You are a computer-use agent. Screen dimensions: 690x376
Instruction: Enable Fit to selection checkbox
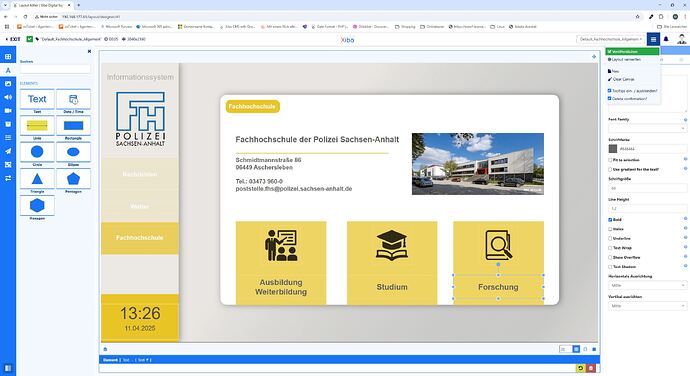(610, 160)
